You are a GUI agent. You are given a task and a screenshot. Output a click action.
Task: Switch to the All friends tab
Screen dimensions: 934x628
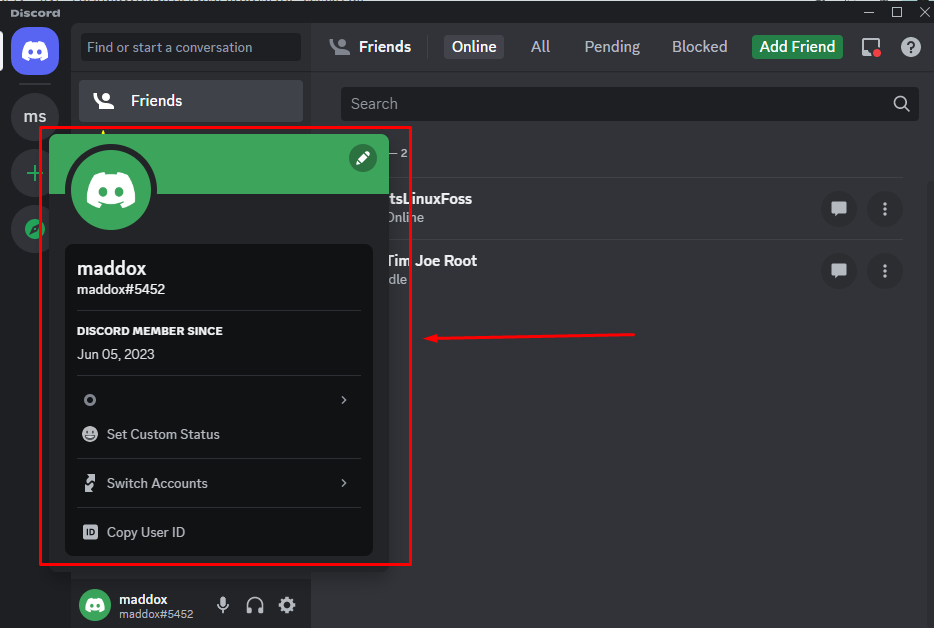tap(540, 46)
